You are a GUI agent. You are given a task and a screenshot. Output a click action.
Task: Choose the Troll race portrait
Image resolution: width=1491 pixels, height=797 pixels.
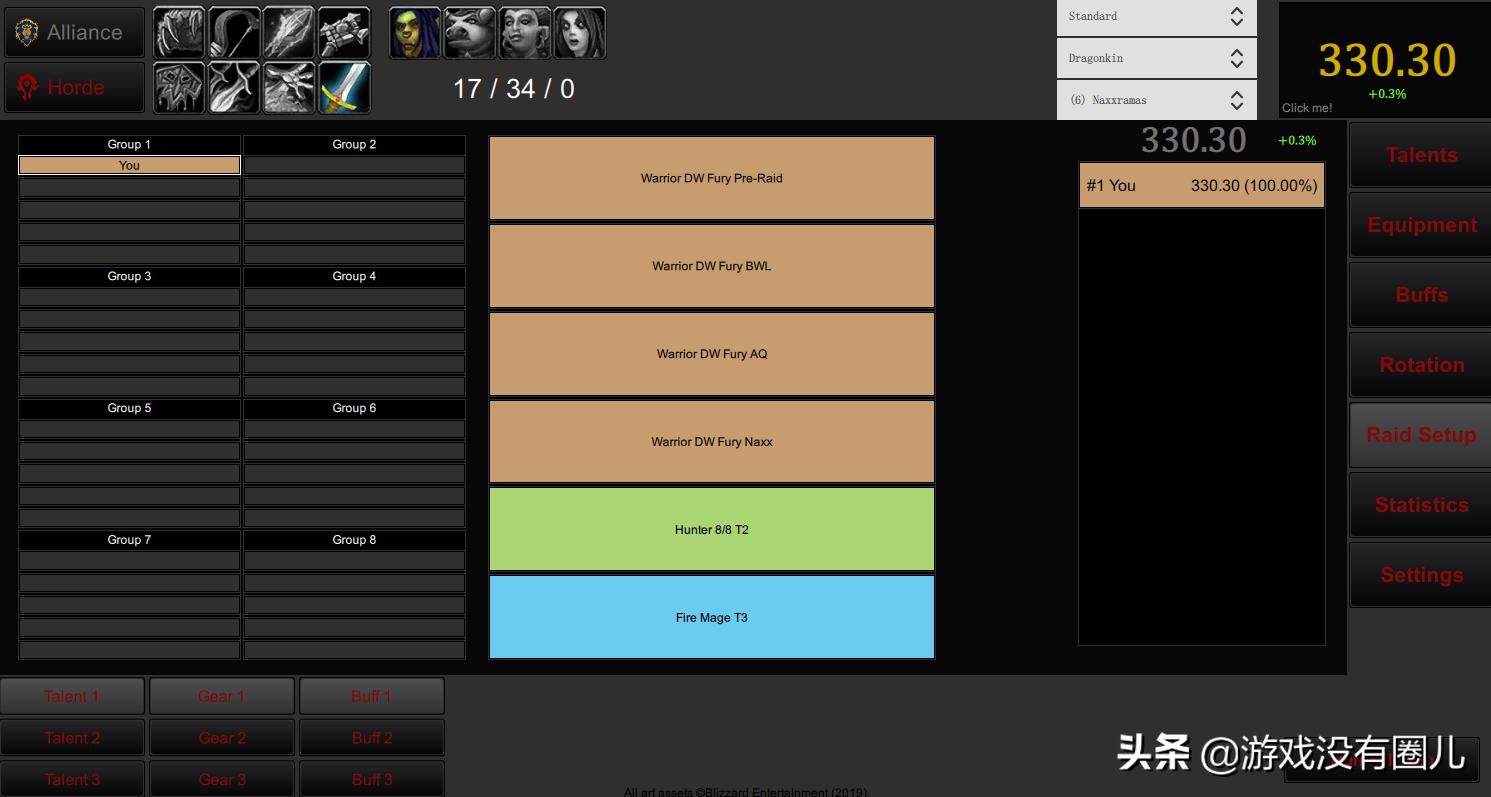click(x=524, y=33)
